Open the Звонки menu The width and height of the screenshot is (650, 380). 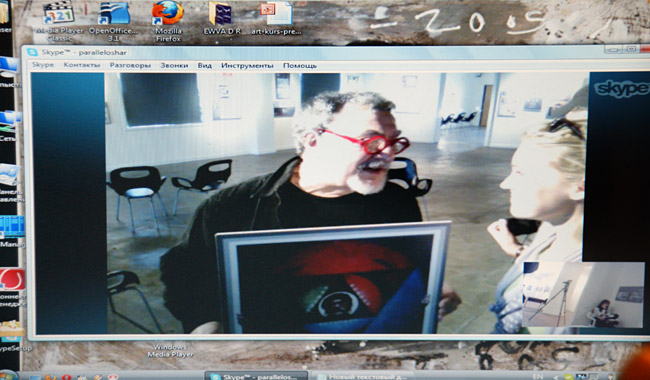click(174, 65)
